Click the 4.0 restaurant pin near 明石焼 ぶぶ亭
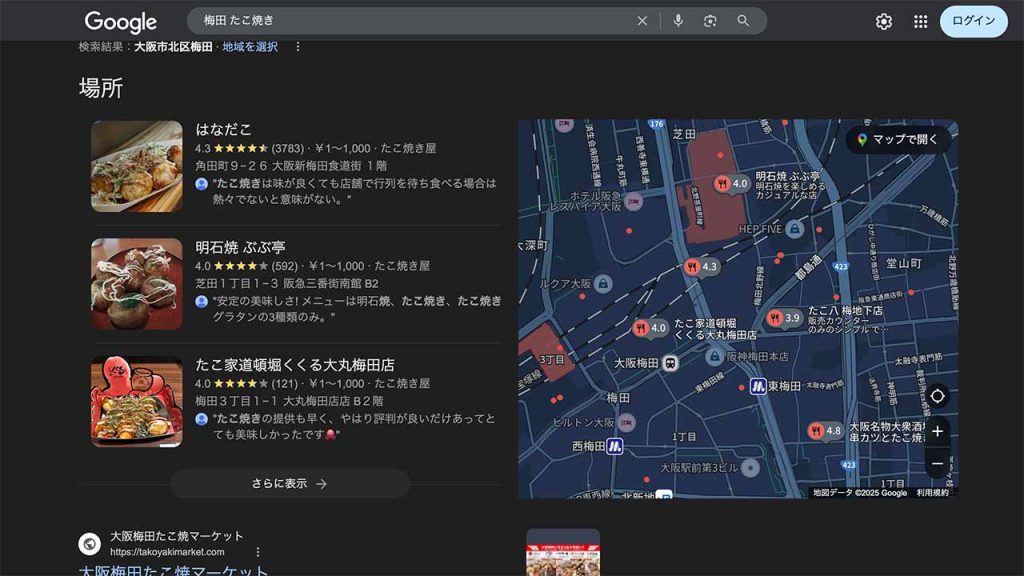1024x576 pixels. pos(731,184)
